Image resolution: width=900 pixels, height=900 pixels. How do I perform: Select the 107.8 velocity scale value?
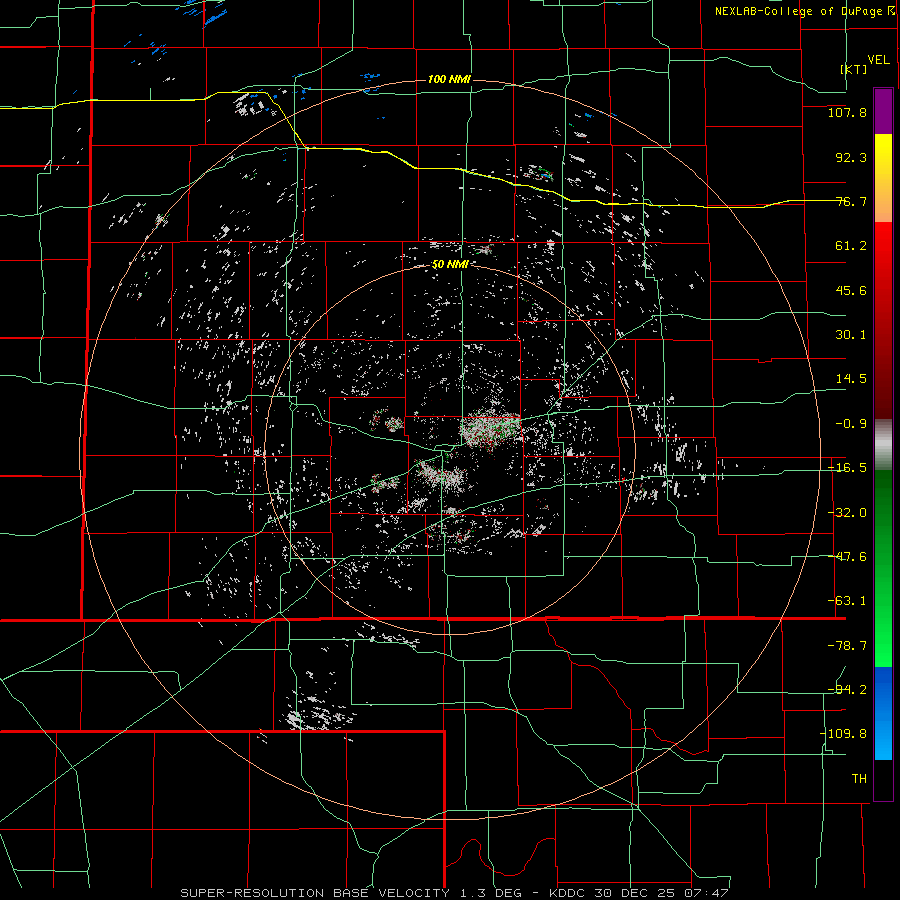(x=847, y=112)
